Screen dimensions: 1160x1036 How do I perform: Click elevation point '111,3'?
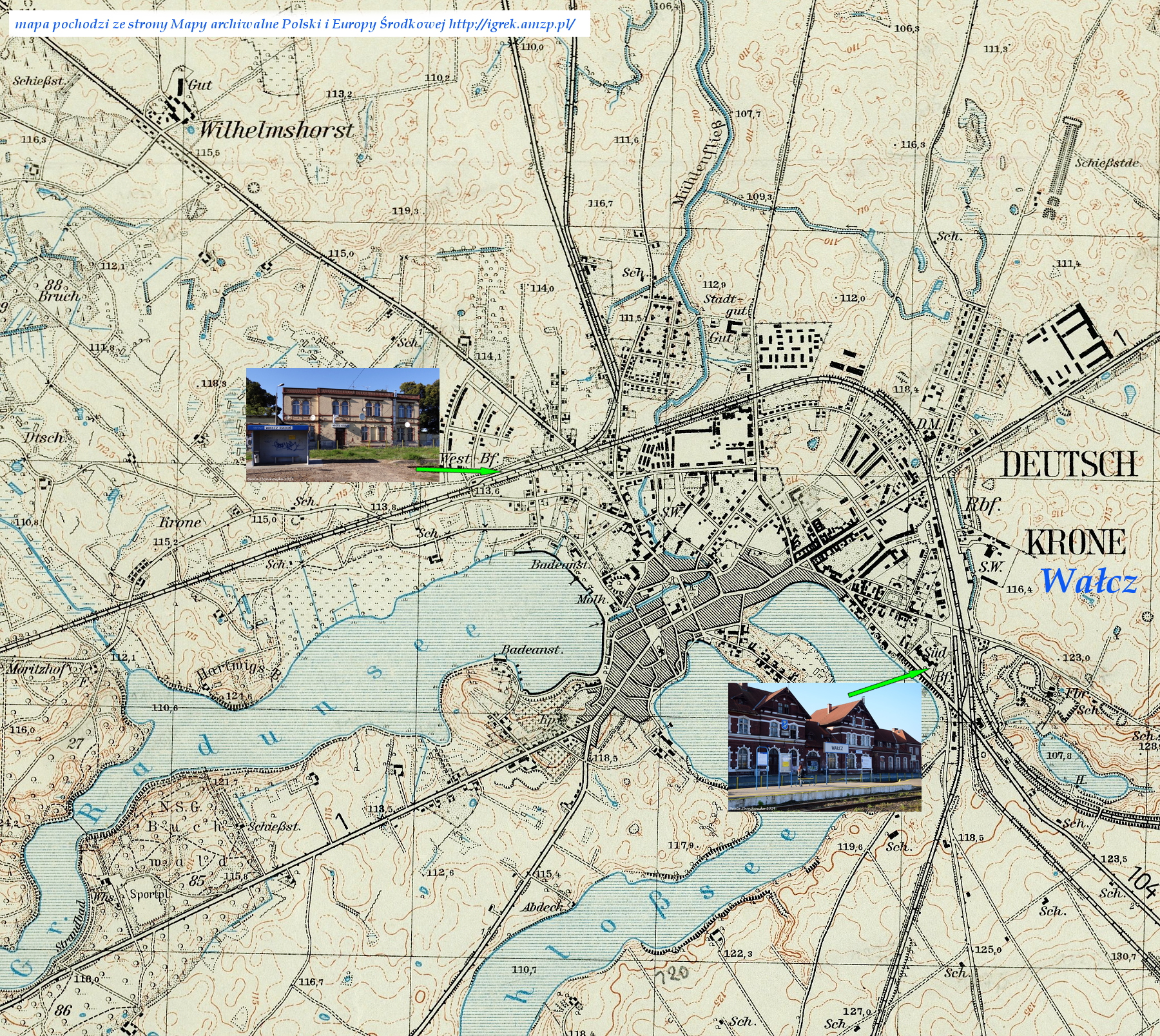pyautogui.click(x=996, y=49)
